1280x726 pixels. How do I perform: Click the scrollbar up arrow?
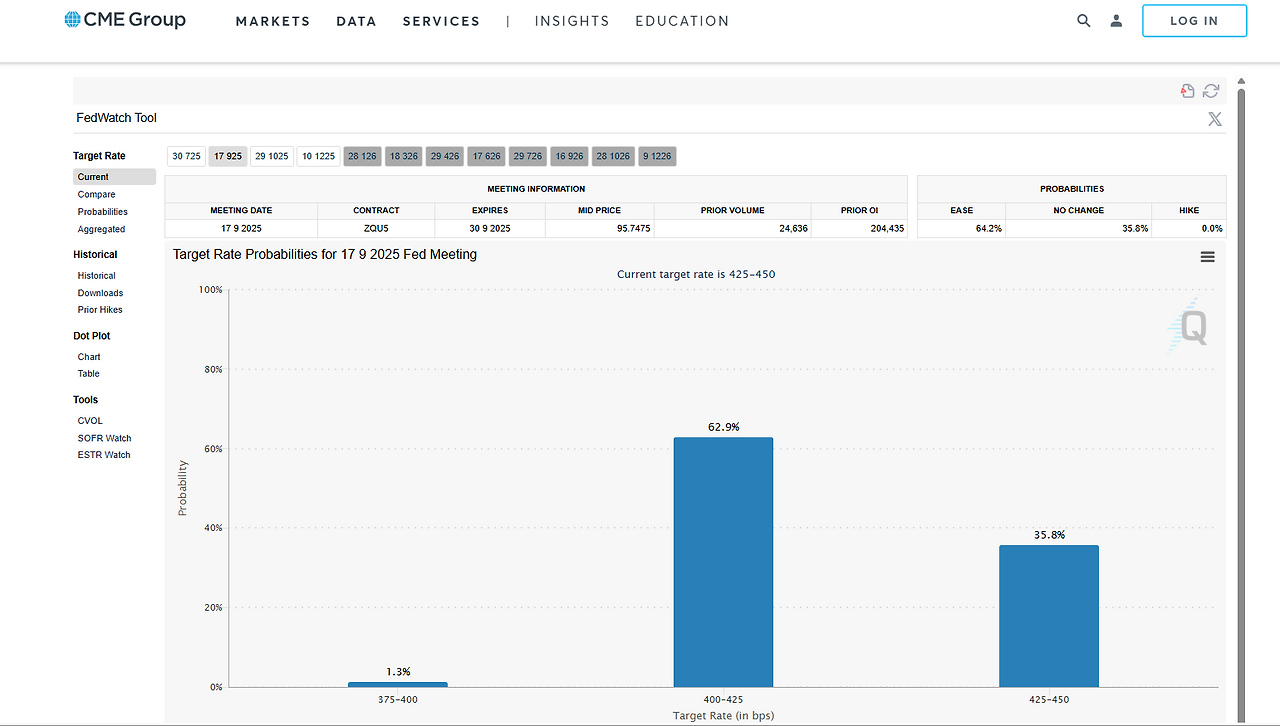[1242, 81]
